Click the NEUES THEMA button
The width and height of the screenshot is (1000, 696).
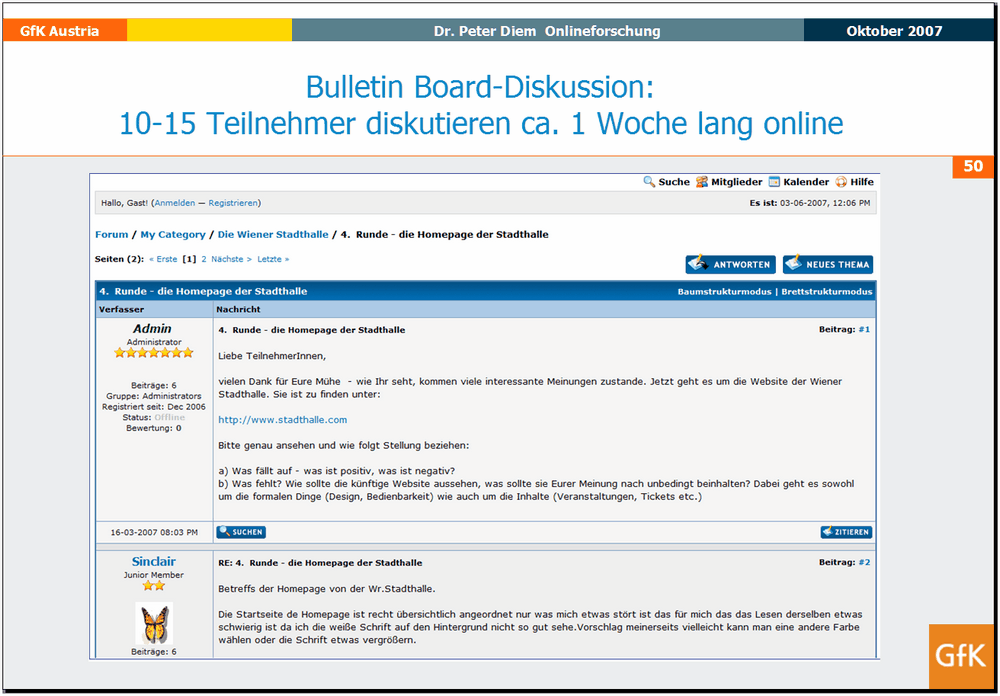click(828, 264)
